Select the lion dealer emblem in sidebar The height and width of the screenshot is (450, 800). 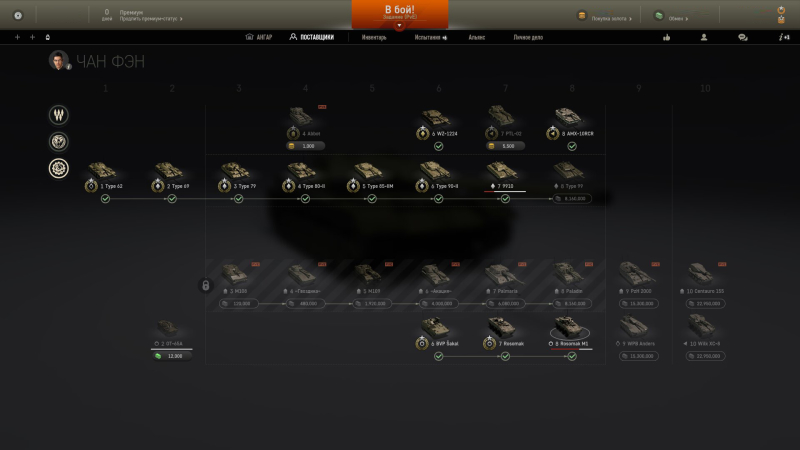[x=59, y=141]
